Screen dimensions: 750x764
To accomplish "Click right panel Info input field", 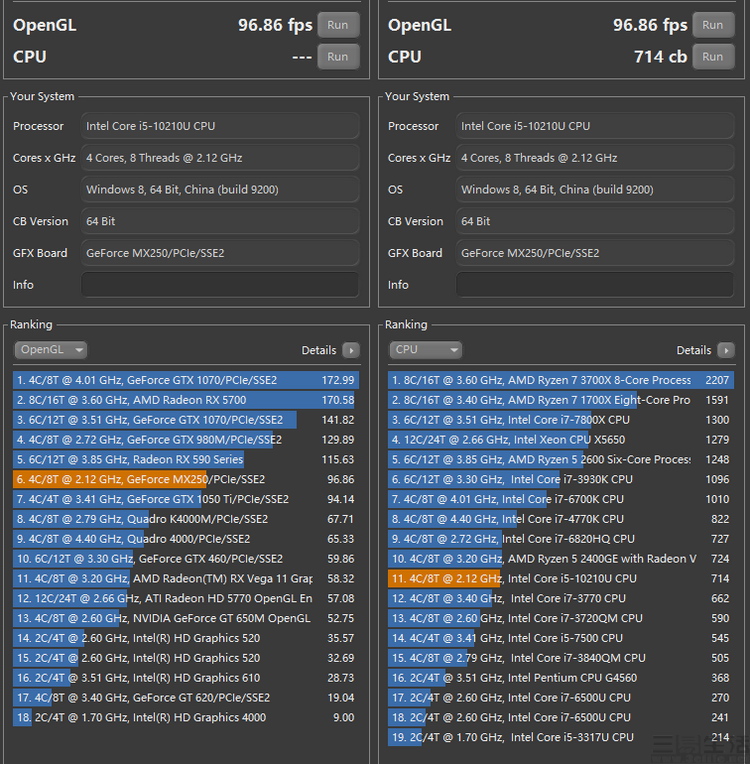I will 595,285.
